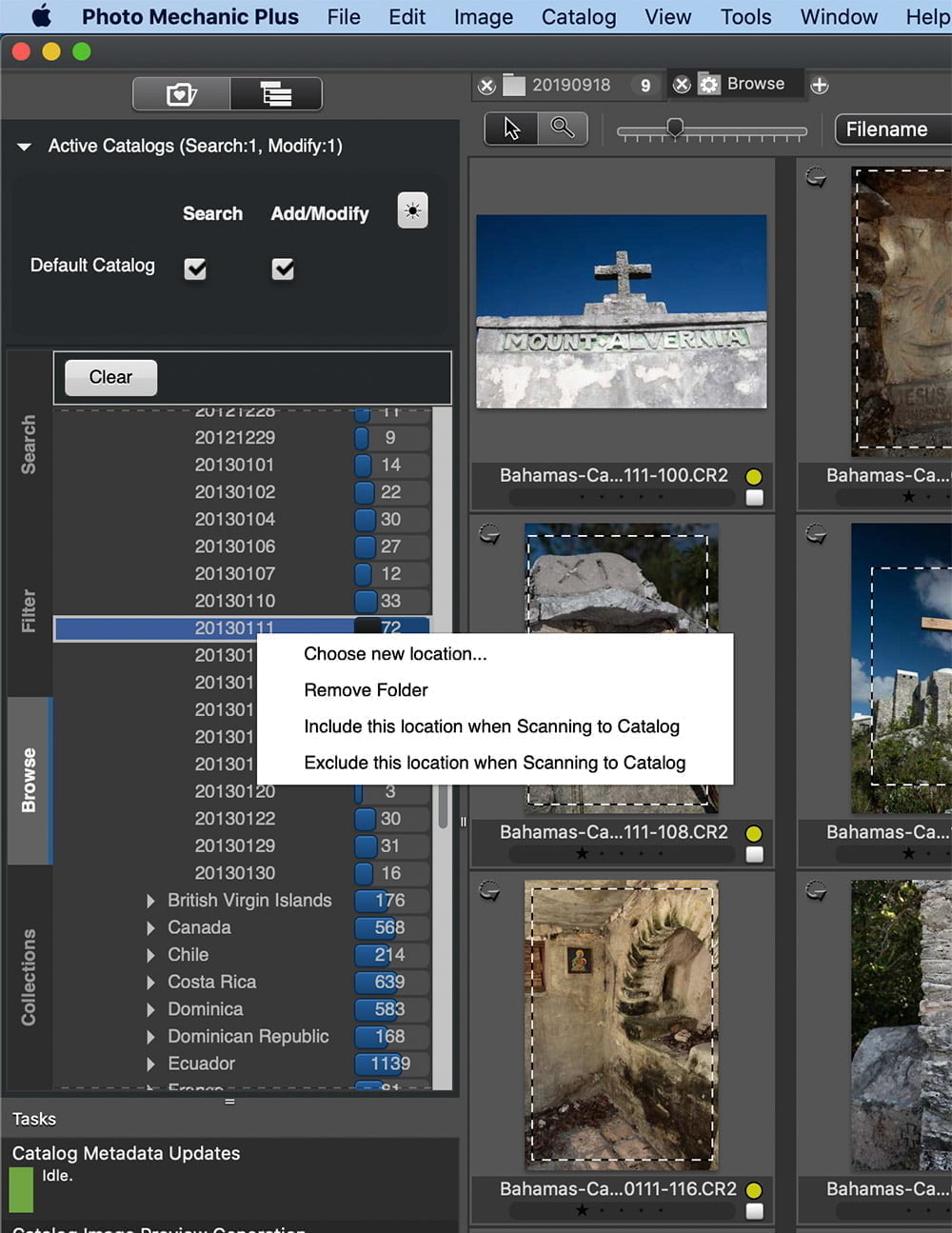Click the Clear button

[110, 377]
